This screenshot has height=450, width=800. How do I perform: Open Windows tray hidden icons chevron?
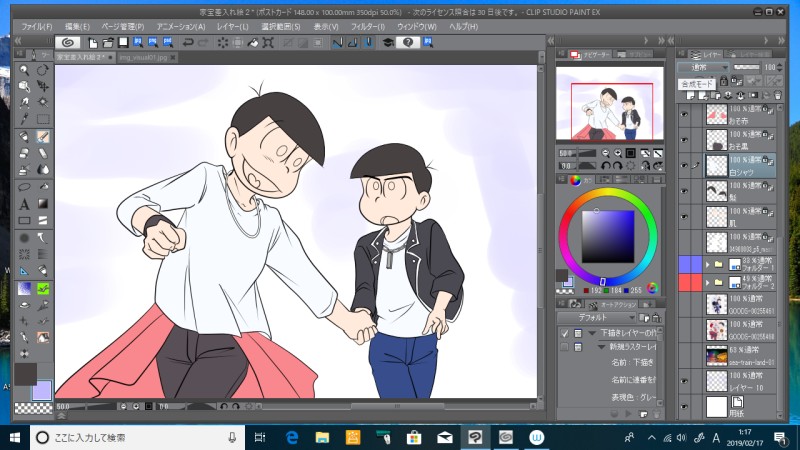click(x=652, y=438)
